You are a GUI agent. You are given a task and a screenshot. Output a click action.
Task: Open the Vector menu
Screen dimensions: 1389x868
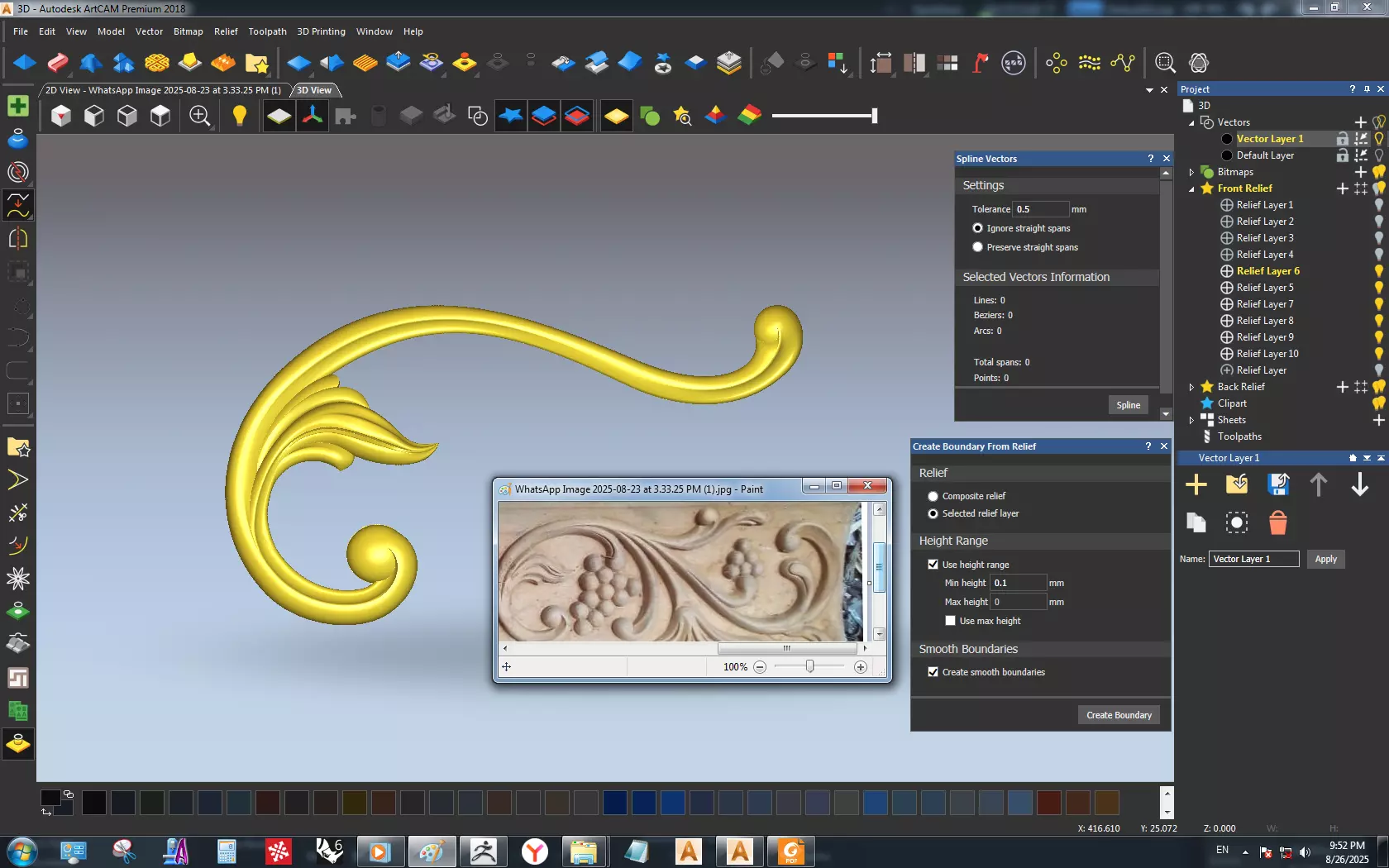coord(149,31)
